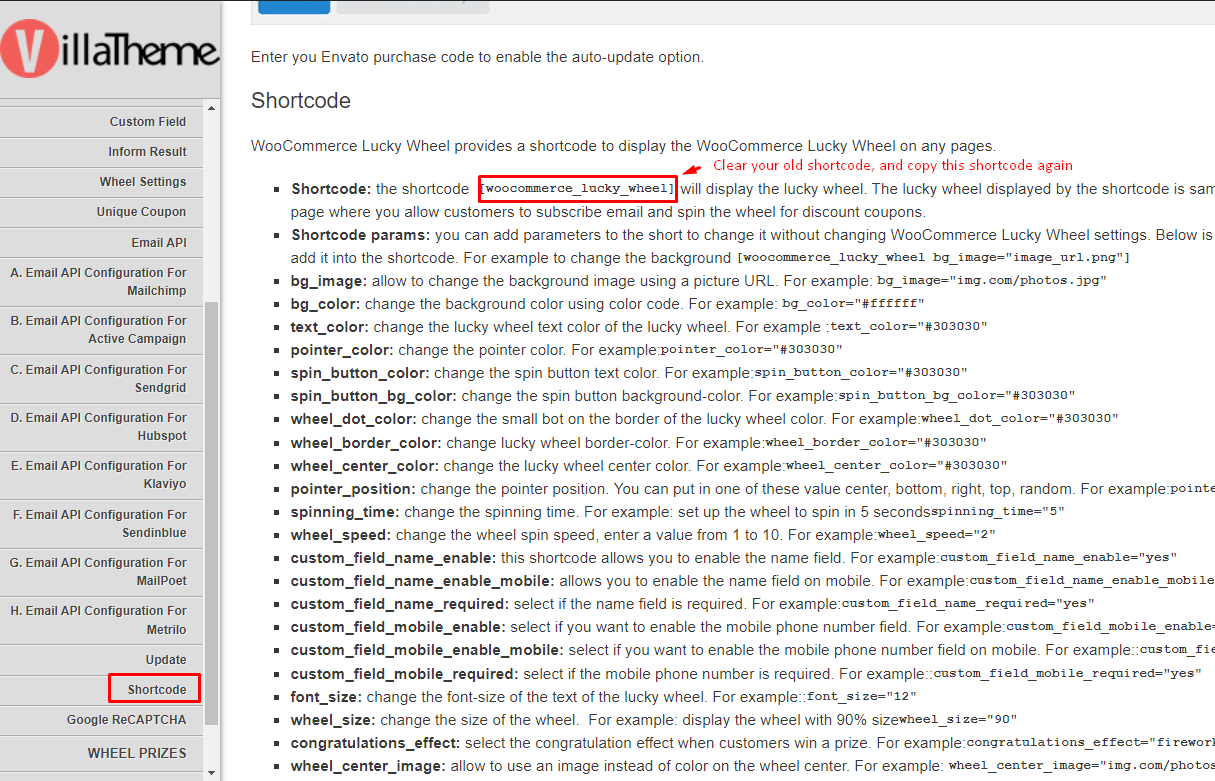The width and height of the screenshot is (1215, 781).
Task: Click the pointer_color parameter name
Action: click(x=343, y=350)
